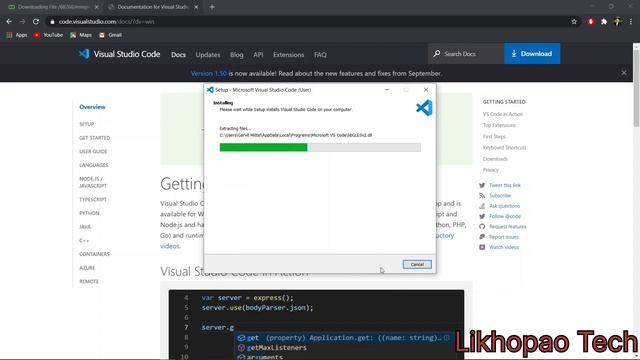Expand the JAVA sidebar section
Image resolution: width=640 pixels, height=360 pixels.
[85, 227]
